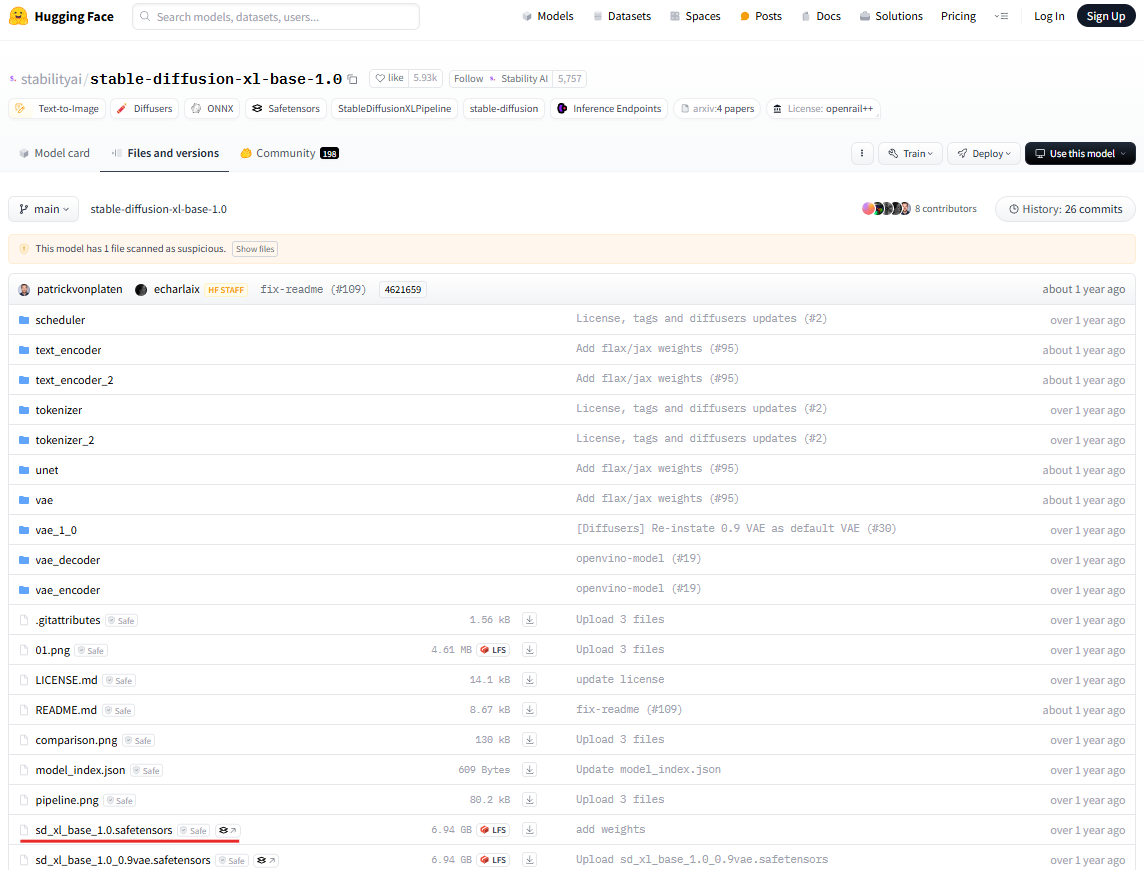Go to Datasets in top navigation
1144x870 pixels.
pos(622,16)
